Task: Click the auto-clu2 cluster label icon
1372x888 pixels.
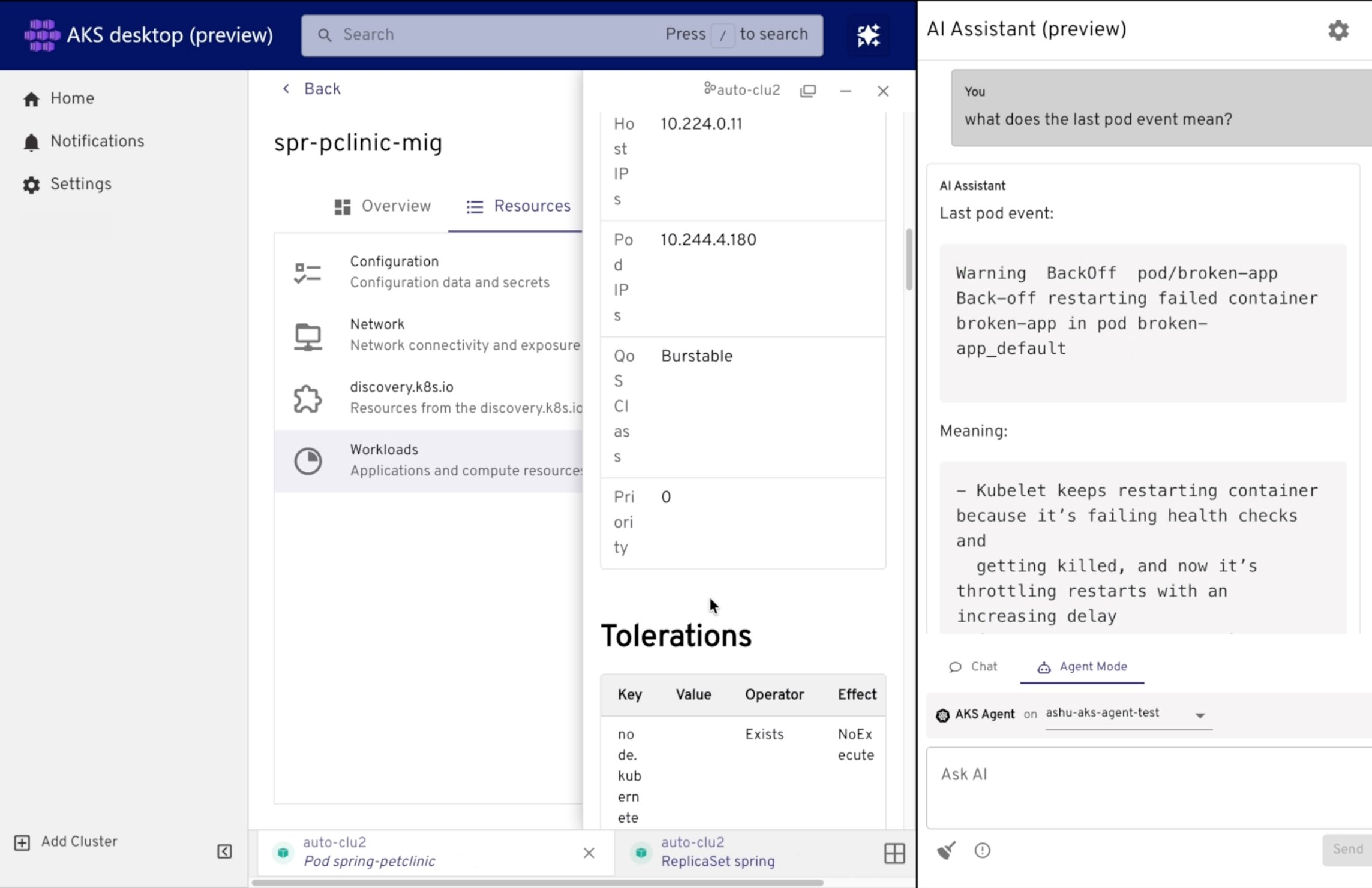Action: click(710, 89)
